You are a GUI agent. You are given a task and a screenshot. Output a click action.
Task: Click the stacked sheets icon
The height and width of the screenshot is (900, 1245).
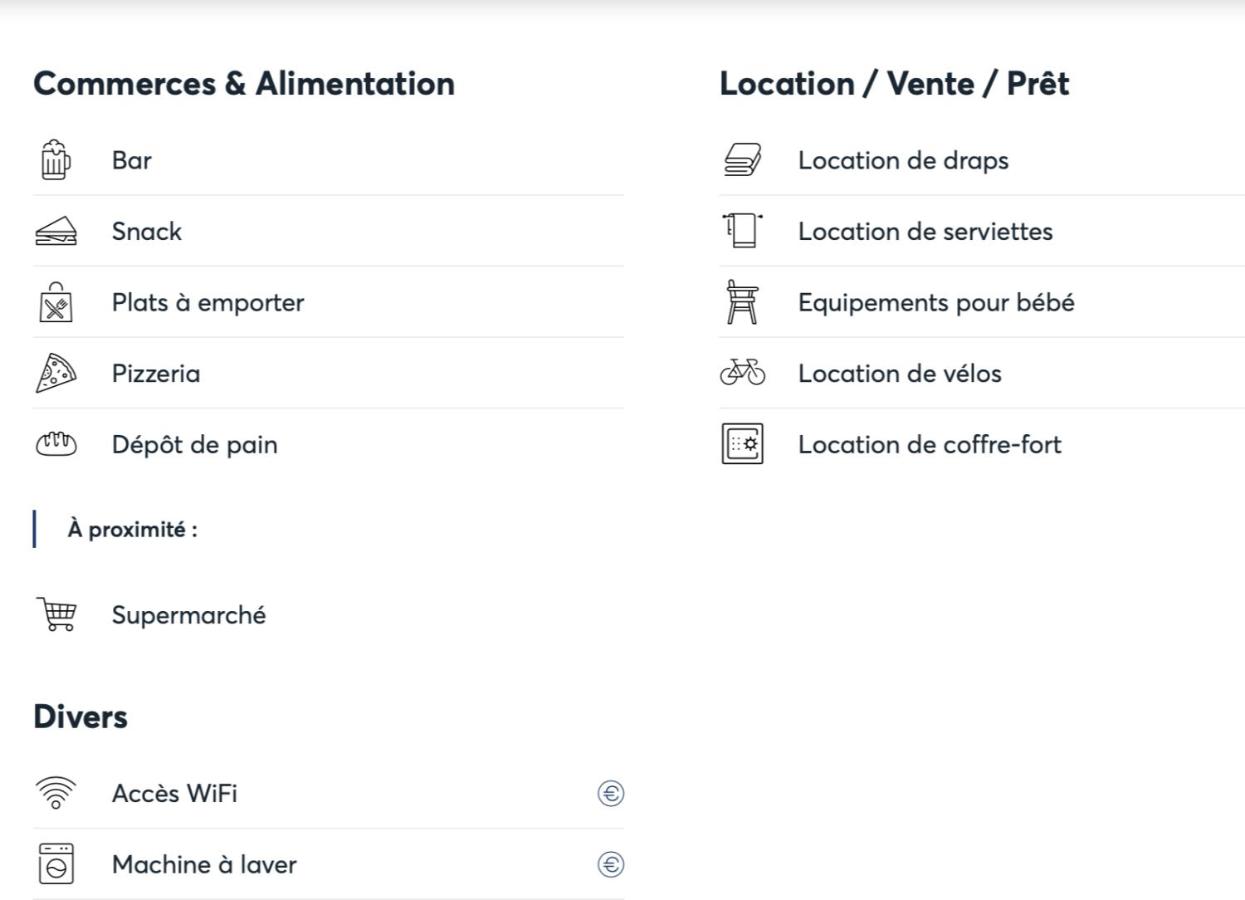tap(741, 160)
